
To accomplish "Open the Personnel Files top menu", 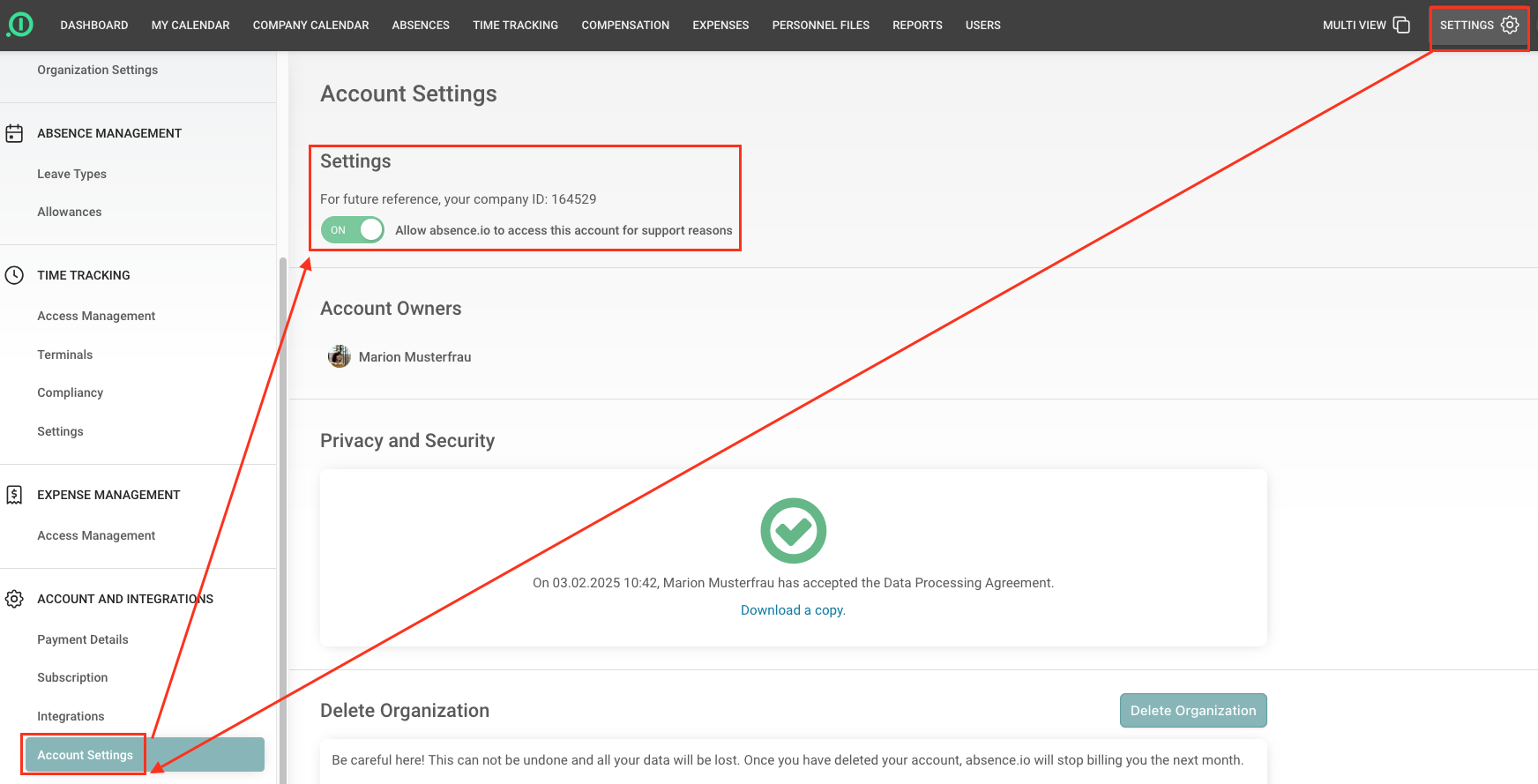I will point(820,25).
